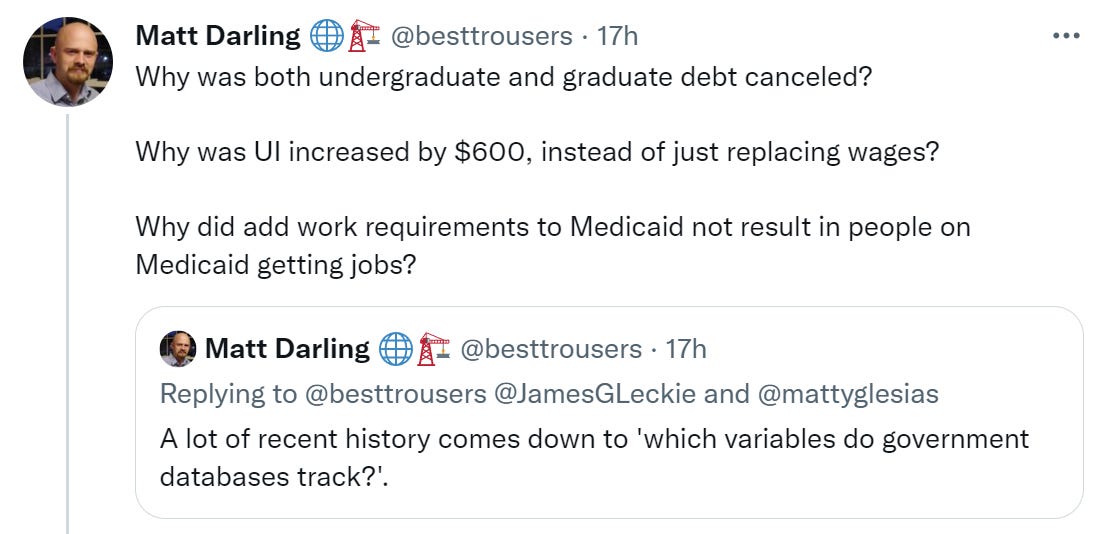This screenshot has height=534, width=1099.
Task: Open @mattyglesias mention in reply line
Action: click(x=847, y=395)
